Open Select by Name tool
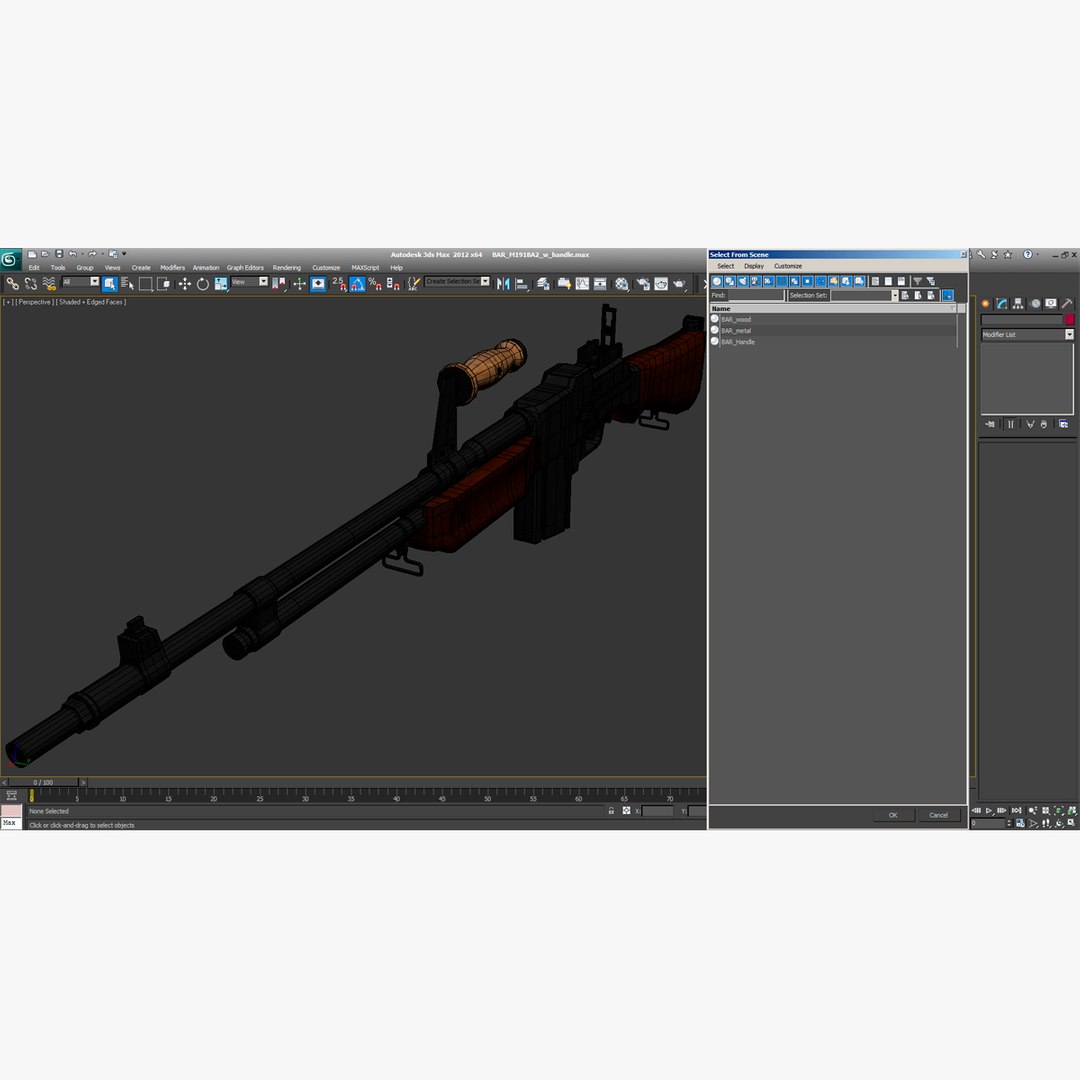The width and height of the screenshot is (1080, 1080). [127, 283]
